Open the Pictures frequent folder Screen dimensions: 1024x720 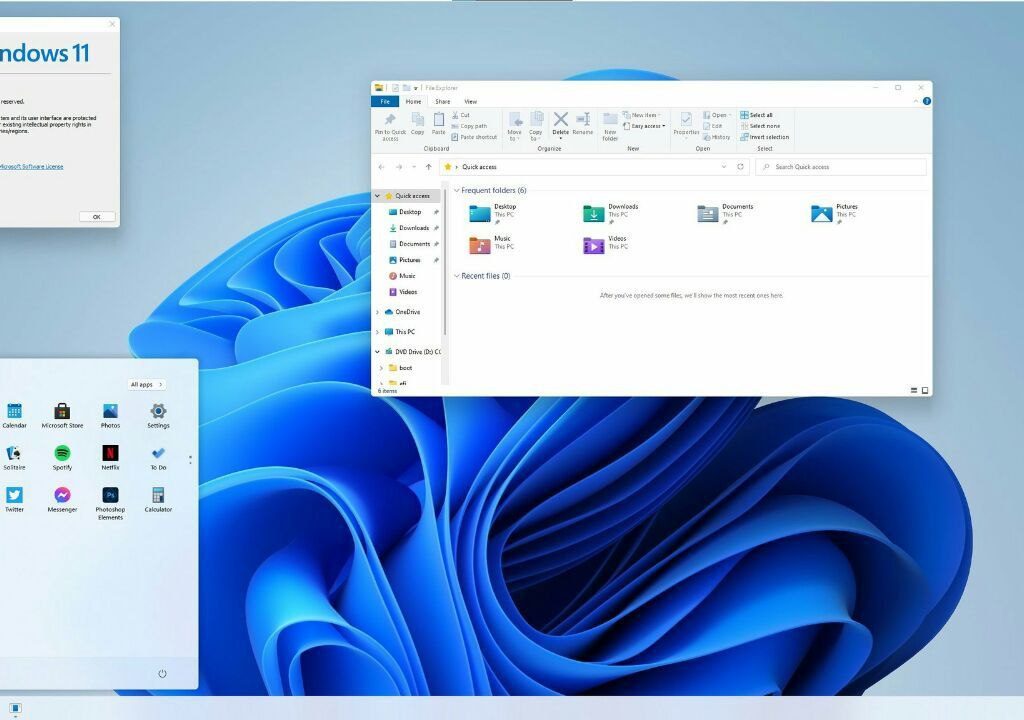pos(835,213)
